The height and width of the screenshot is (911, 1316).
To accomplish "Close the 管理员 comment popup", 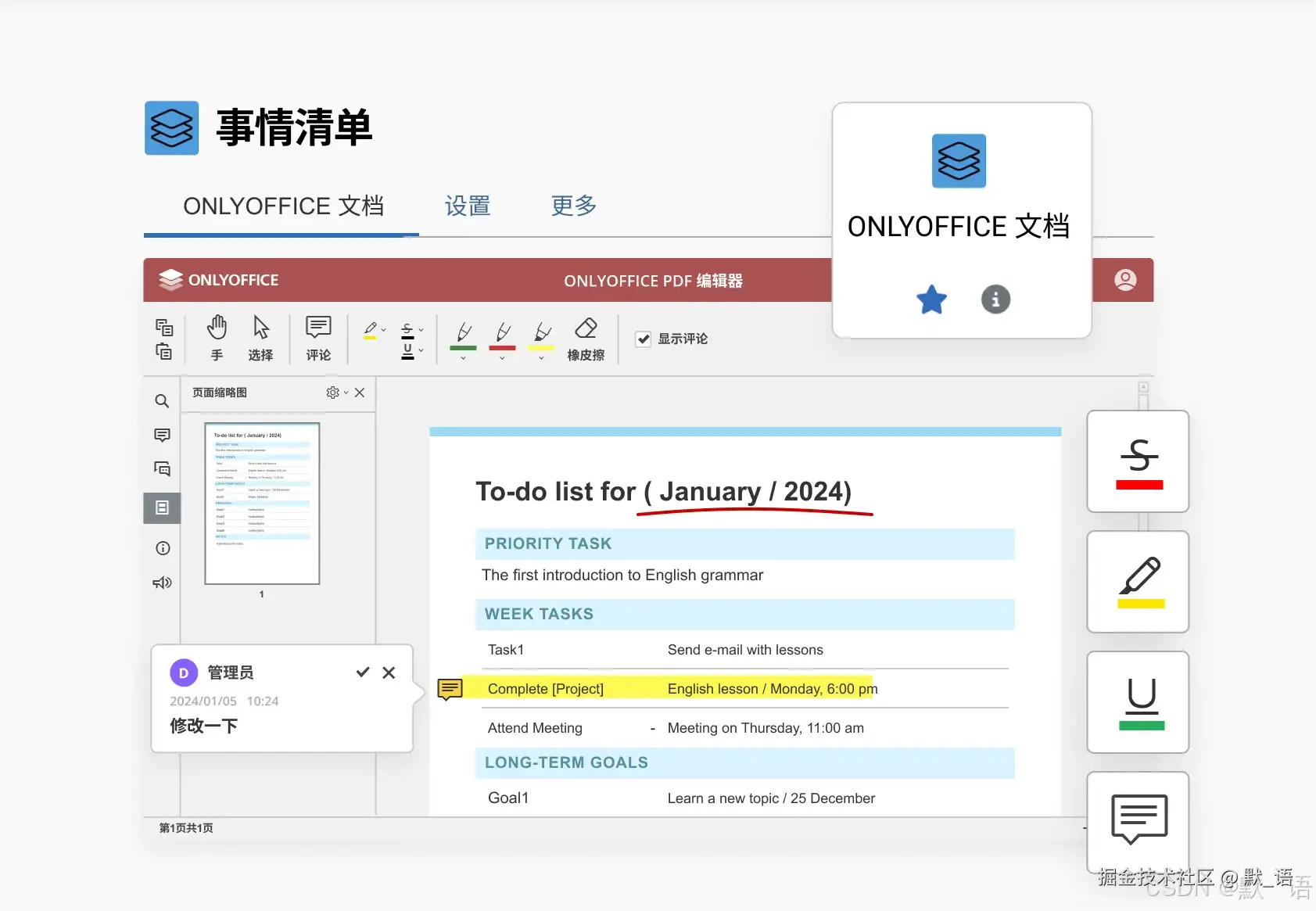I will [389, 672].
